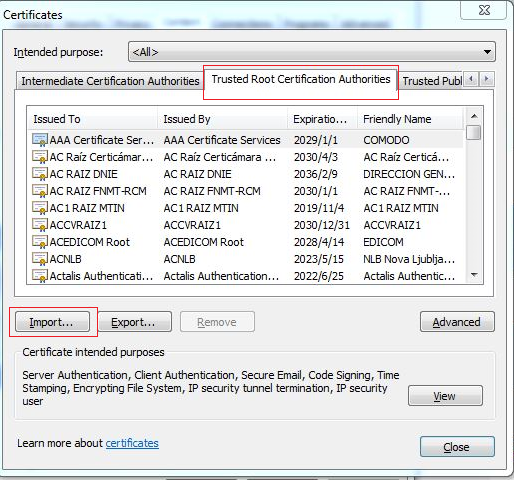Close the Certificates dialog via Close button

[457, 447]
